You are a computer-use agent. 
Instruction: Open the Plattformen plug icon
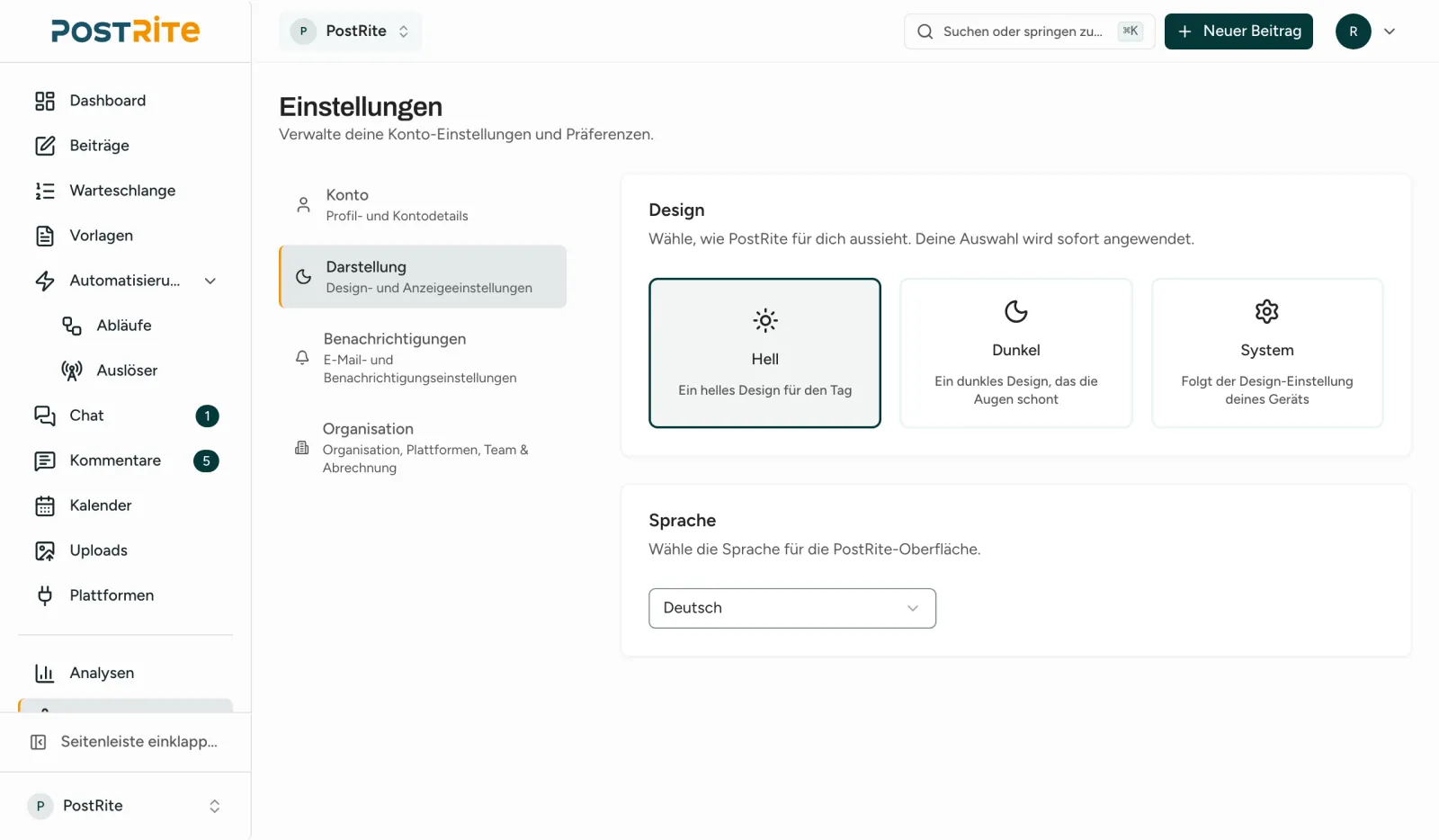pos(45,595)
